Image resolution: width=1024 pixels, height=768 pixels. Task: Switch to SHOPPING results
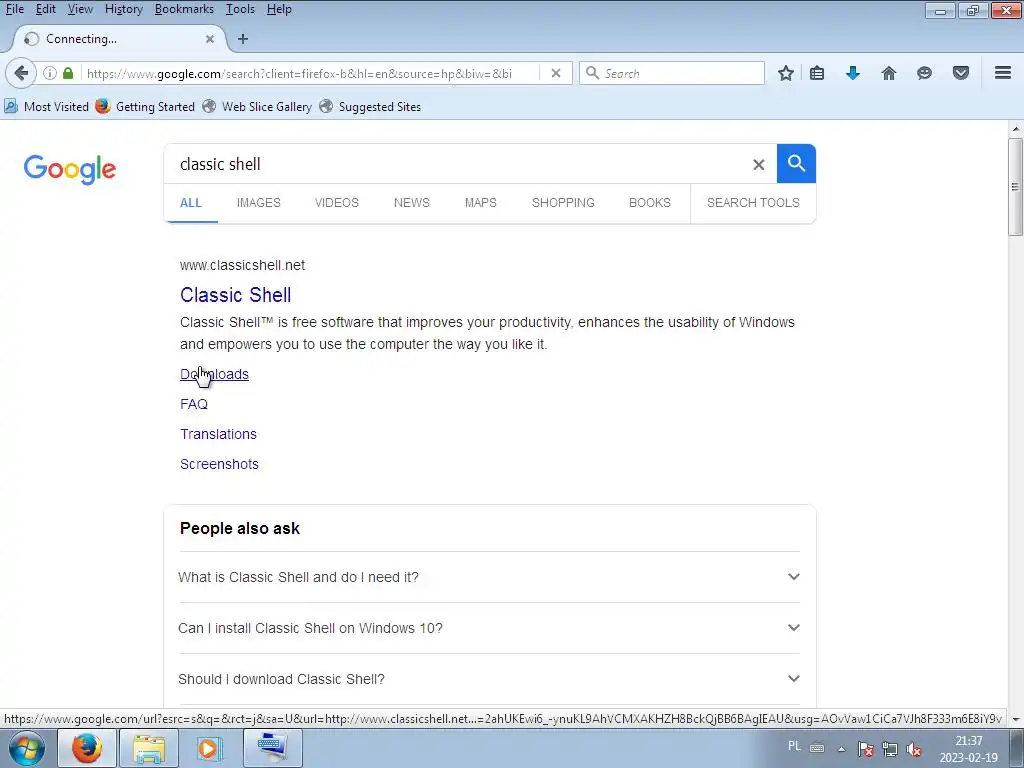click(x=563, y=202)
